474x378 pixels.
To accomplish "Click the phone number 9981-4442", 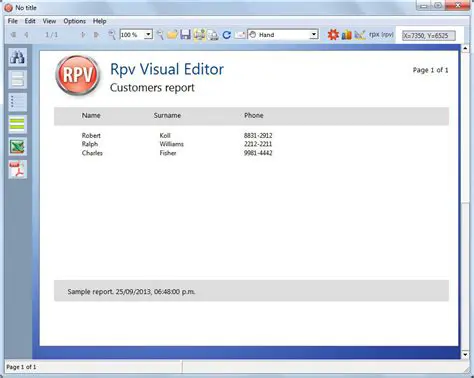I will tap(258, 153).
